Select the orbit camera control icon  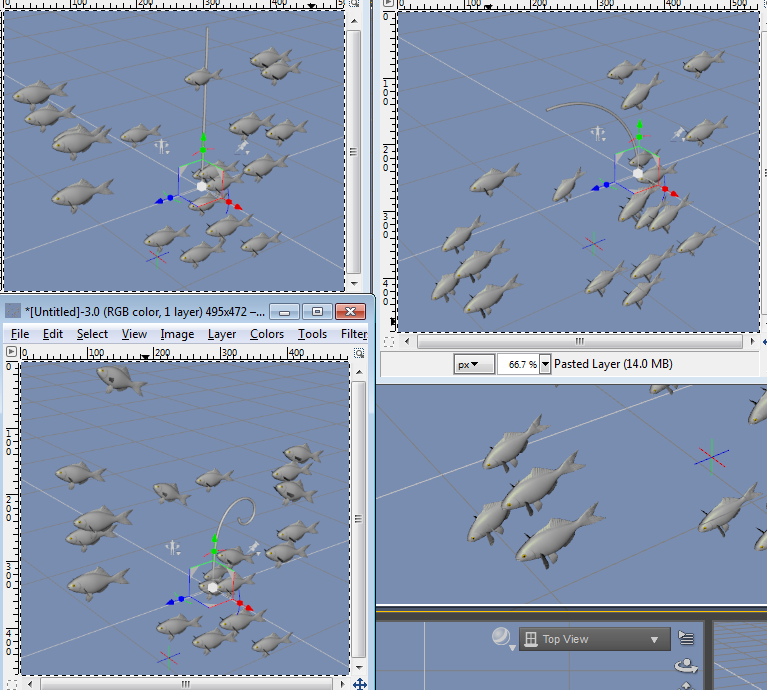(x=686, y=665)
